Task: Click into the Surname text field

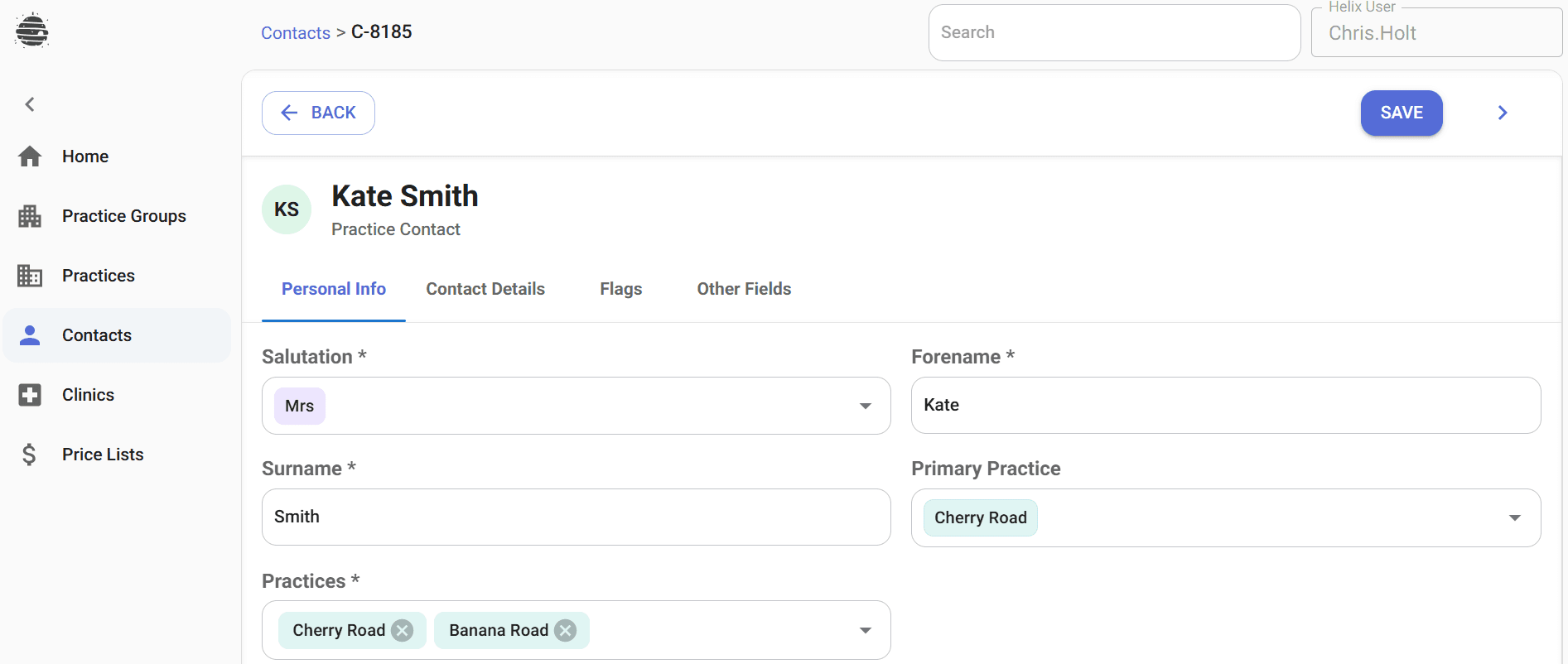Action: coord(576,517)
